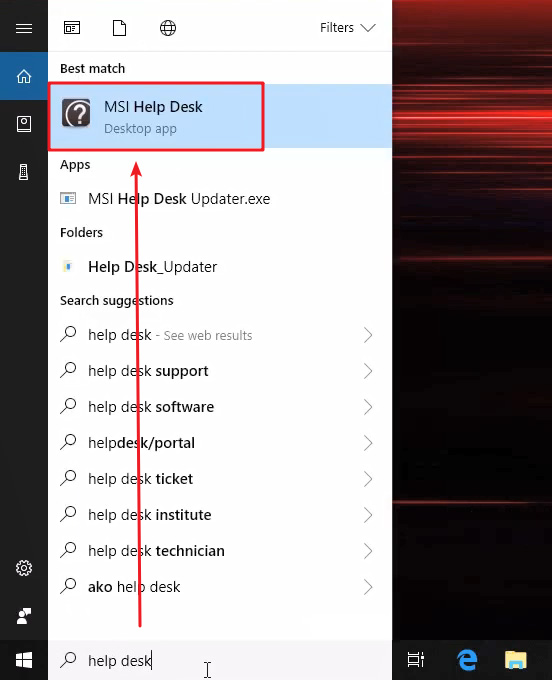
Task: Open the hamburger menu in search sidebar
Action: click(x=24, y=28)
